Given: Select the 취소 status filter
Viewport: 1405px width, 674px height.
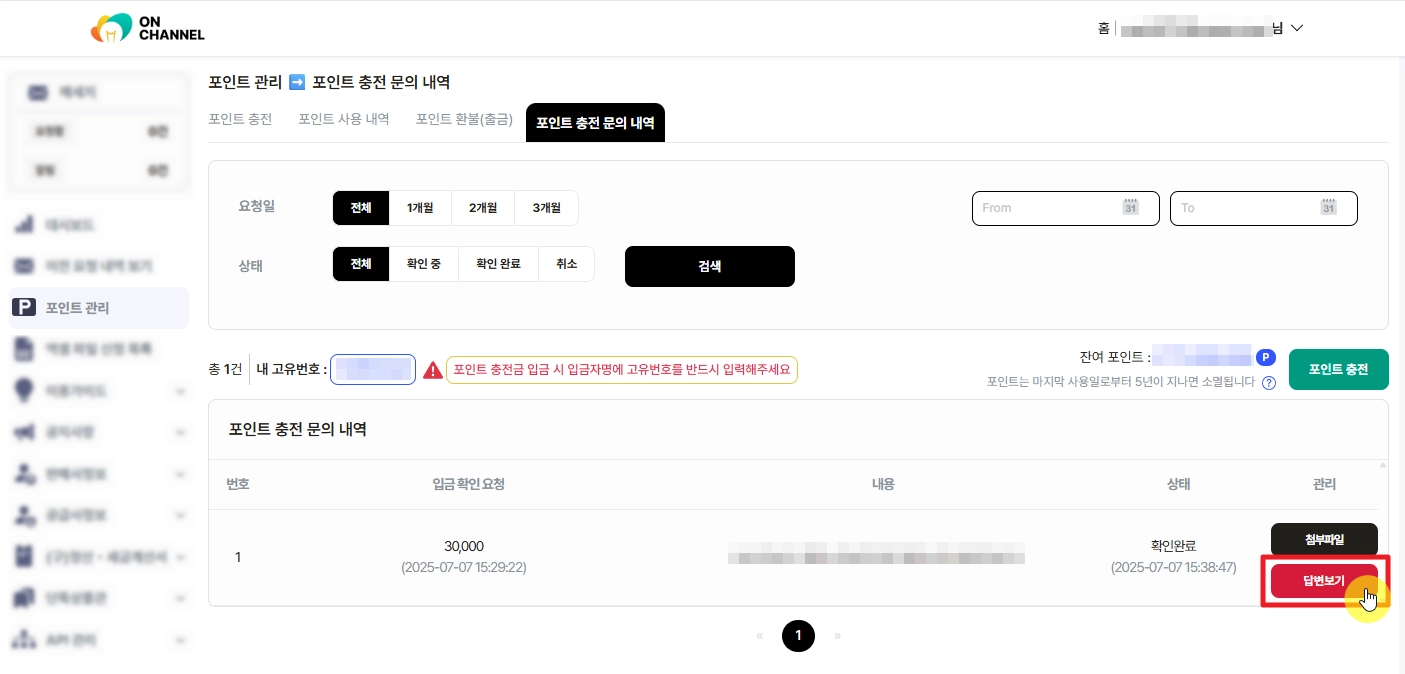Looking at the screenshot, I should pos(566,264).
